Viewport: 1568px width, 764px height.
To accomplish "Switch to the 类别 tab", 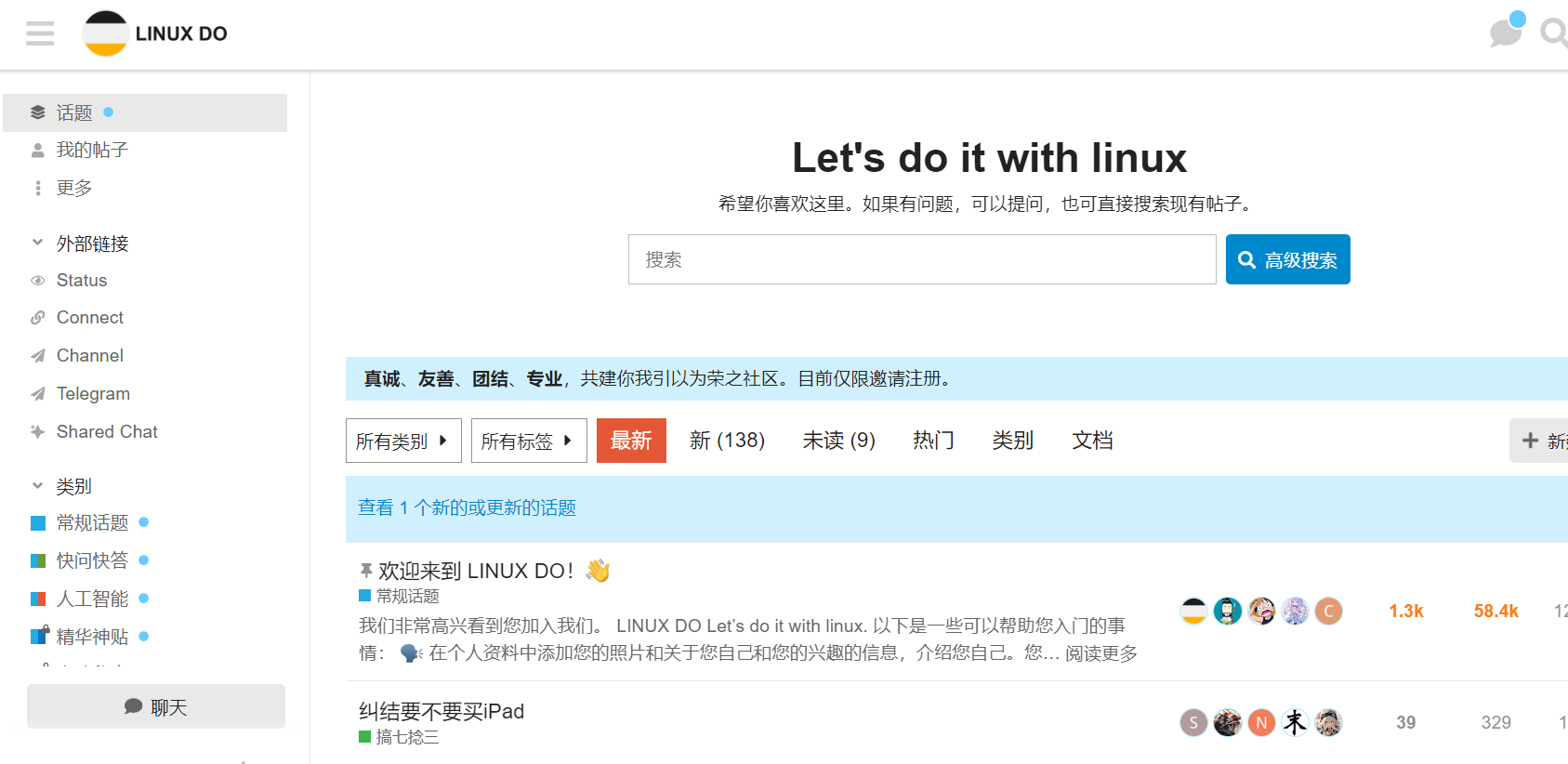I will pos(1012,441).
